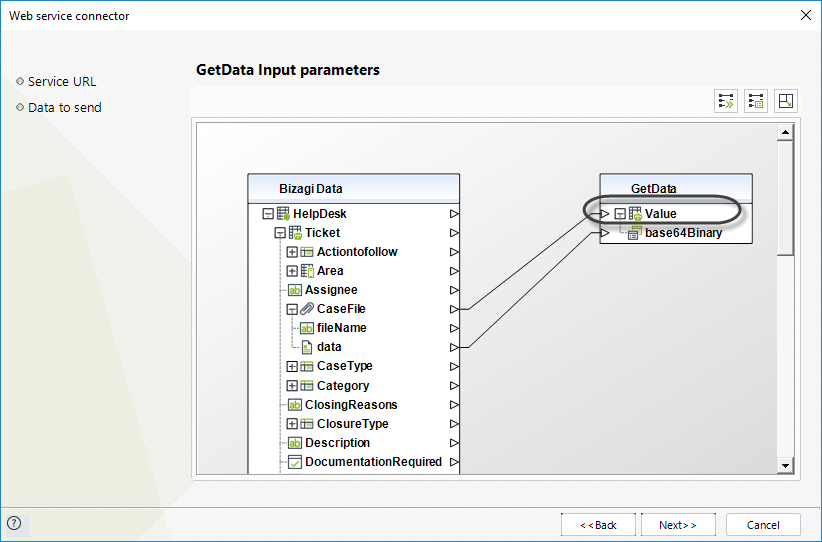
Task: Collapse the HelpDesk tree node
Action: click(268, 214)
